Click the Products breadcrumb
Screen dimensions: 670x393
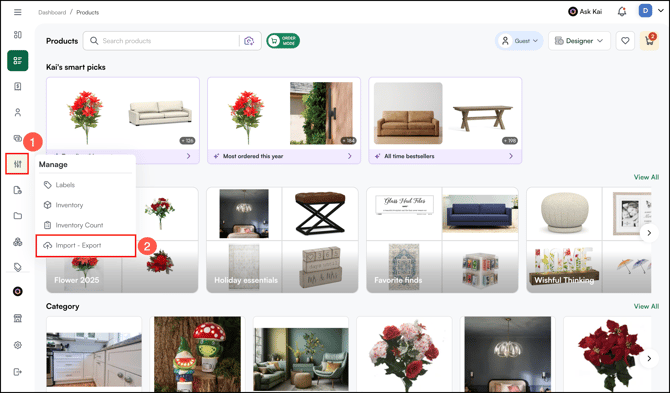[x=88, y=12]
